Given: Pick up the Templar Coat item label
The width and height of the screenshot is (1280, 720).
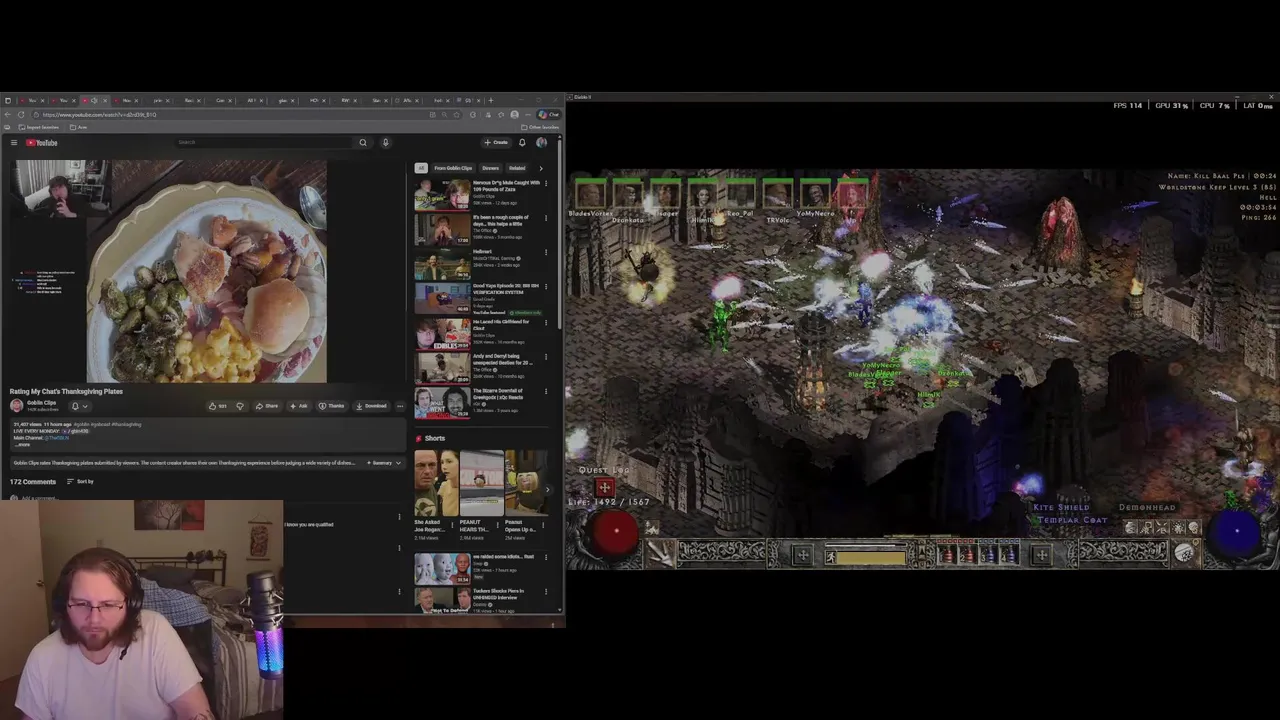Looking at the screenshot, I should click(1073, 520).
